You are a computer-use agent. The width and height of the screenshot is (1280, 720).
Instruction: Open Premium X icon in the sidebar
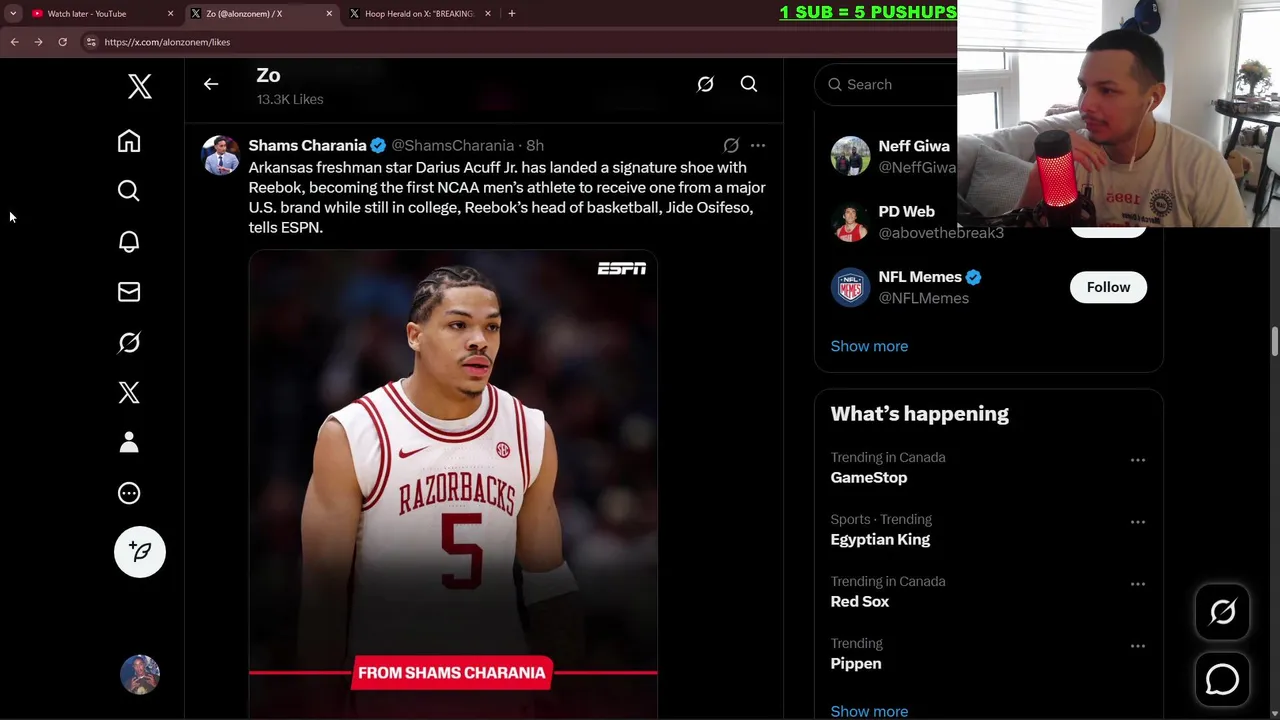pyautogui.click(x=129, y=393)
